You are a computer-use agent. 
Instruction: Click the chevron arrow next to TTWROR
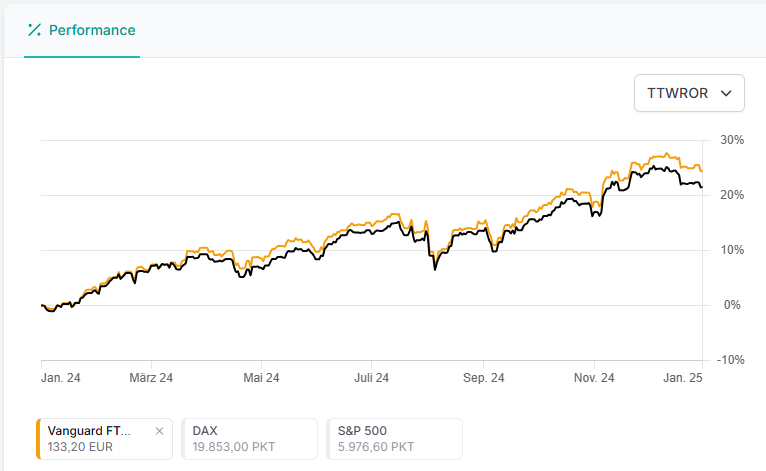click(x=726, y=93)
